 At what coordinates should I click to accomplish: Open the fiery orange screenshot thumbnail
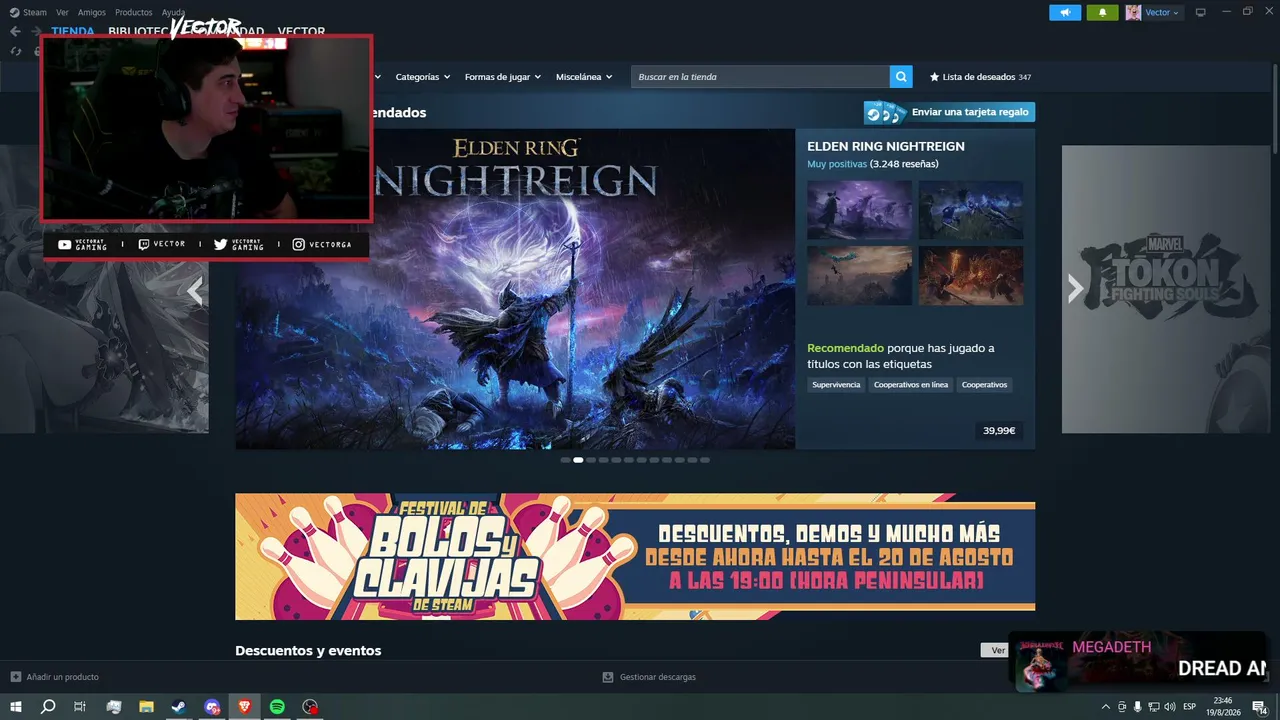[x=971, y=276]
